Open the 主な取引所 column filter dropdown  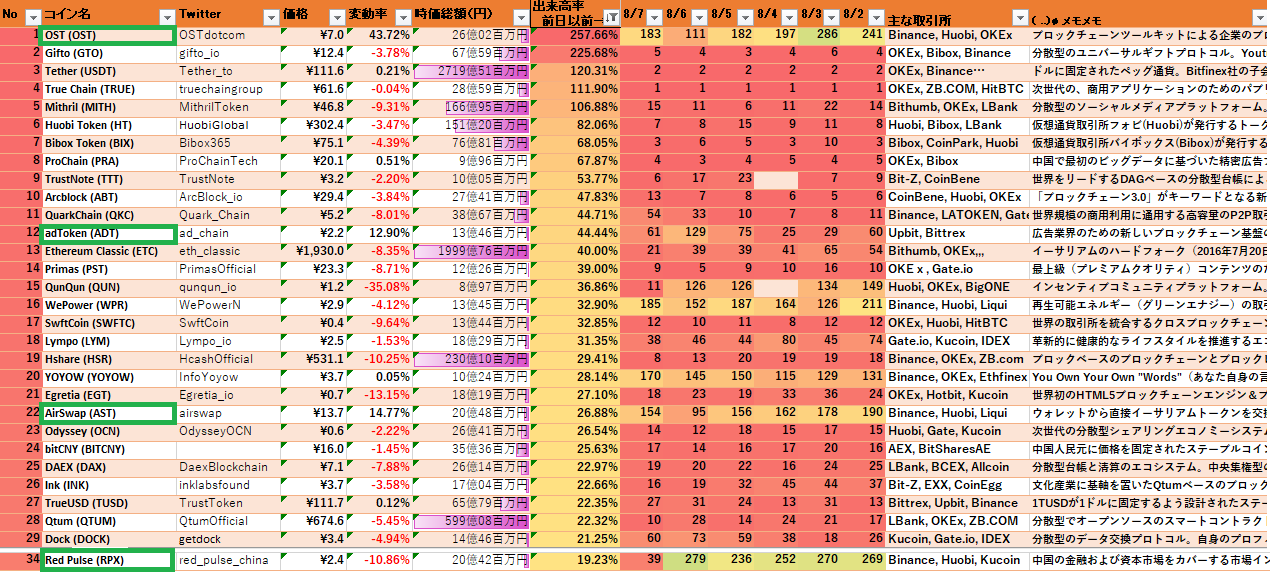[1018, 17]
